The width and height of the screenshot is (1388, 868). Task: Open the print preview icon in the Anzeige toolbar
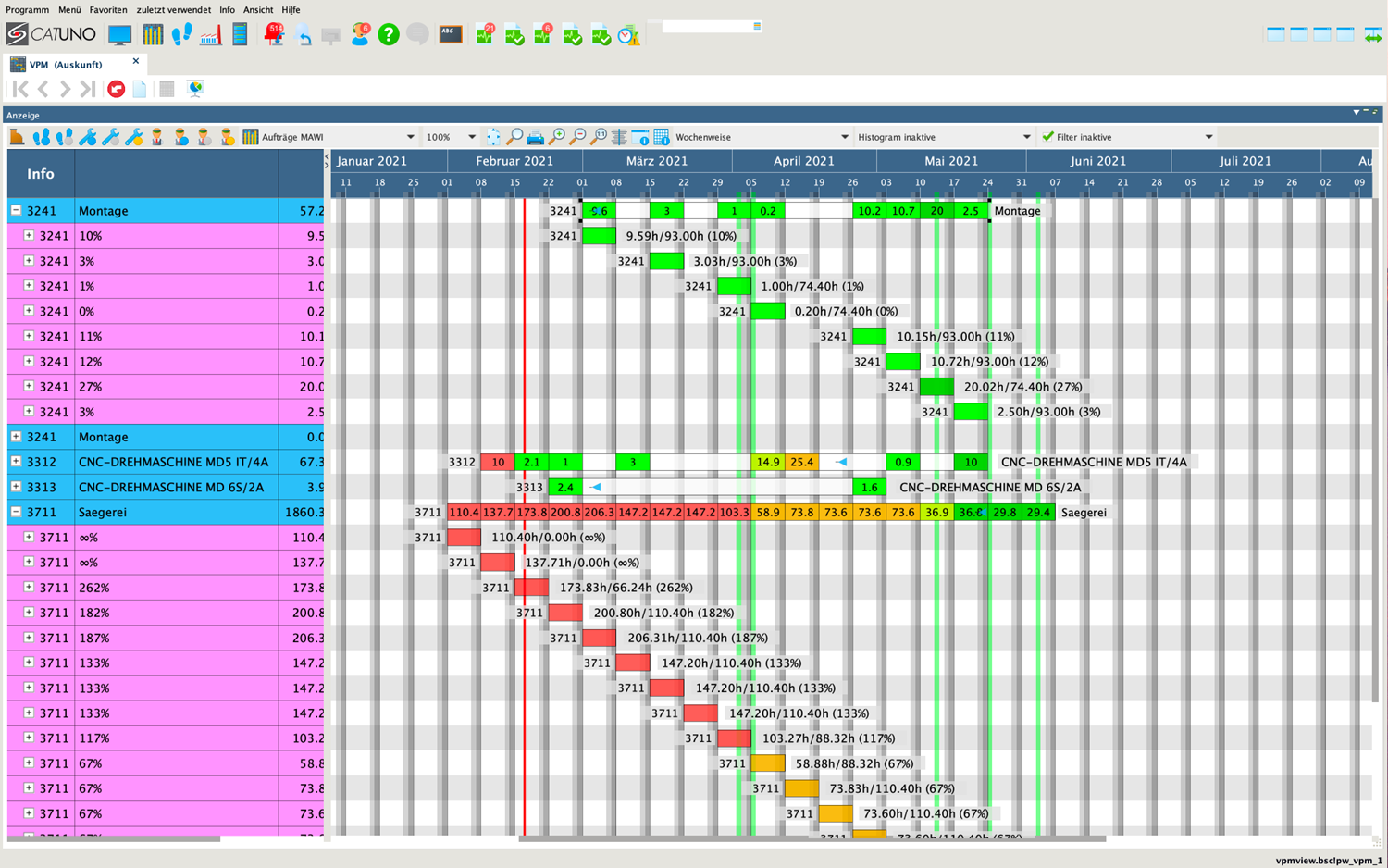(536, 136)
